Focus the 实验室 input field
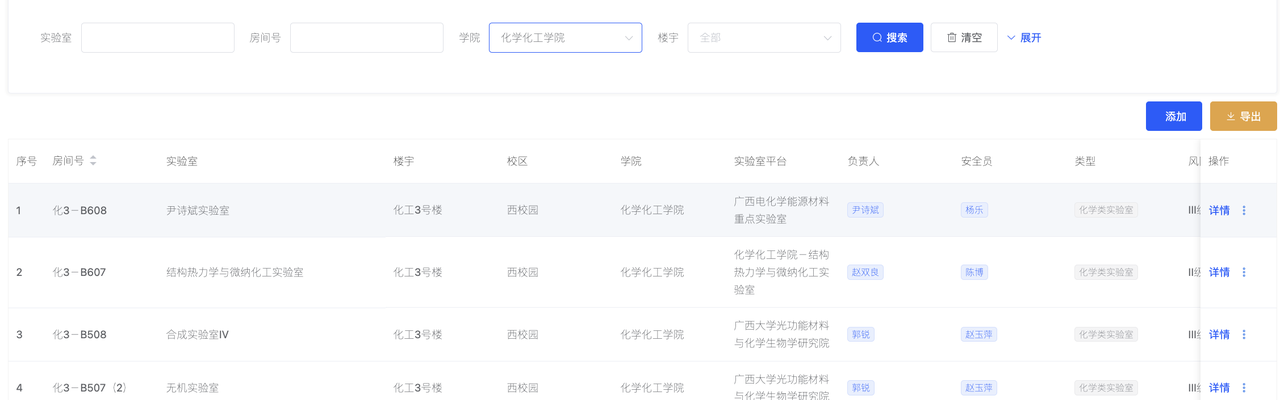Image resolution: width=1280 pixels, height=400 pixels. (x=158, y=37)
